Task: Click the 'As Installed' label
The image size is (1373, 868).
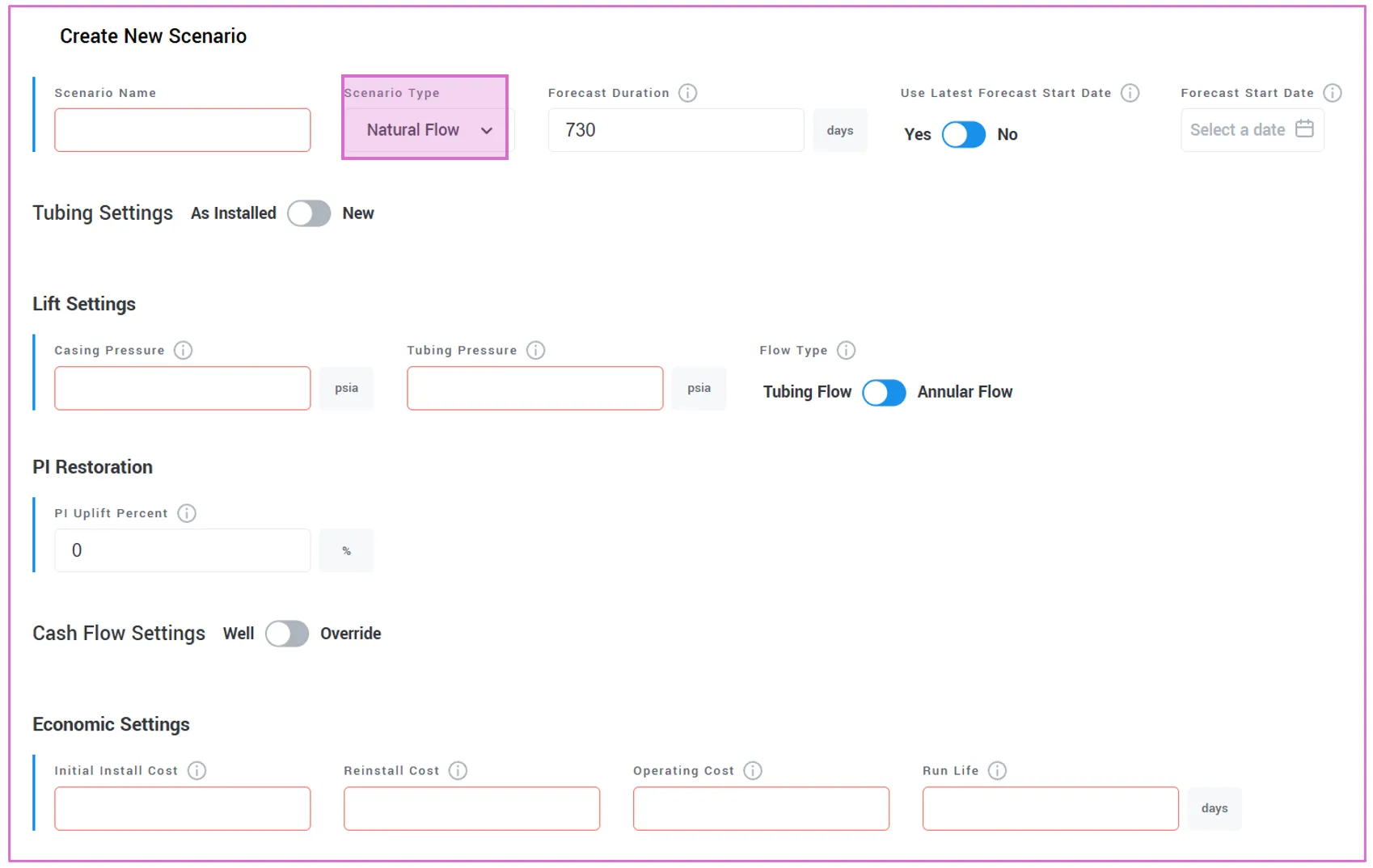Action: [234, 213]
